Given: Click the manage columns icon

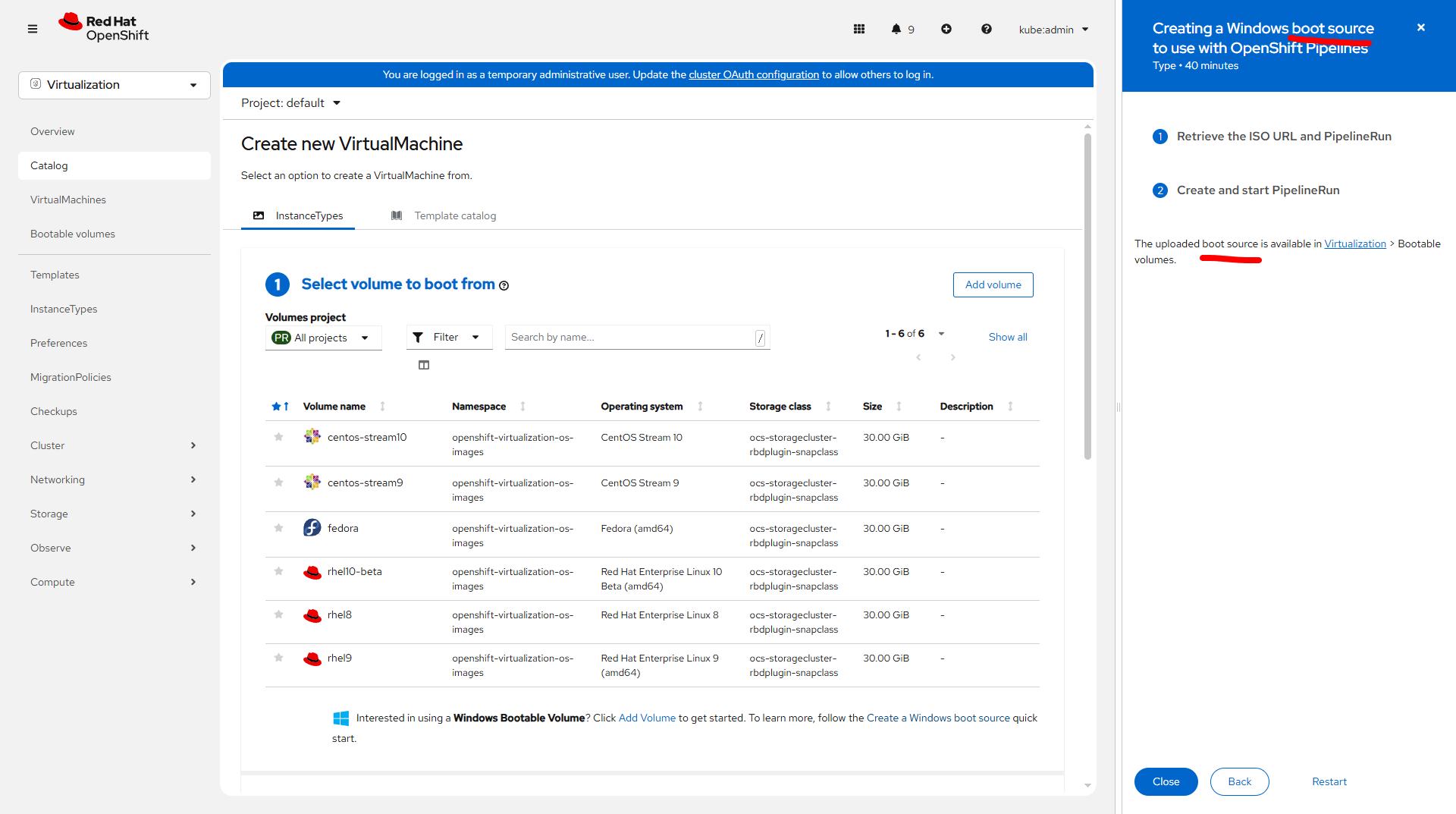Looking at the screenshot, I should [424, 365].
